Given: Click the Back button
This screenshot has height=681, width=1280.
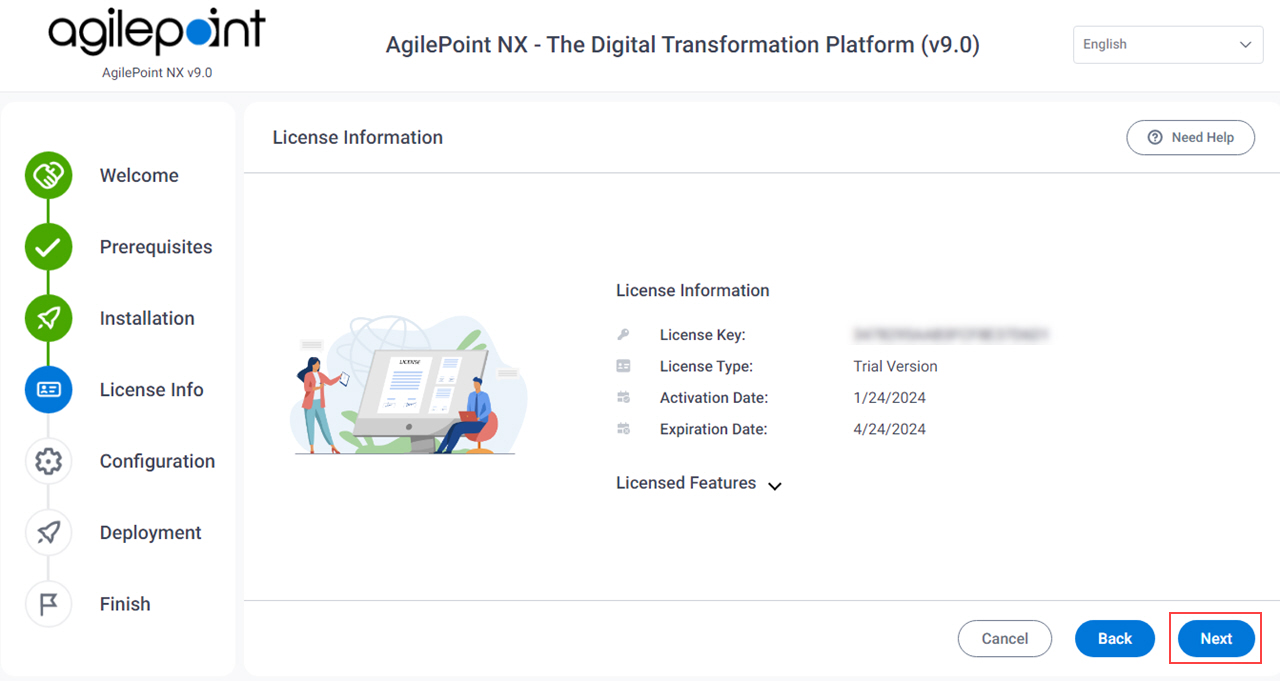Looking at the screenshot, I should pos(1115,638).
